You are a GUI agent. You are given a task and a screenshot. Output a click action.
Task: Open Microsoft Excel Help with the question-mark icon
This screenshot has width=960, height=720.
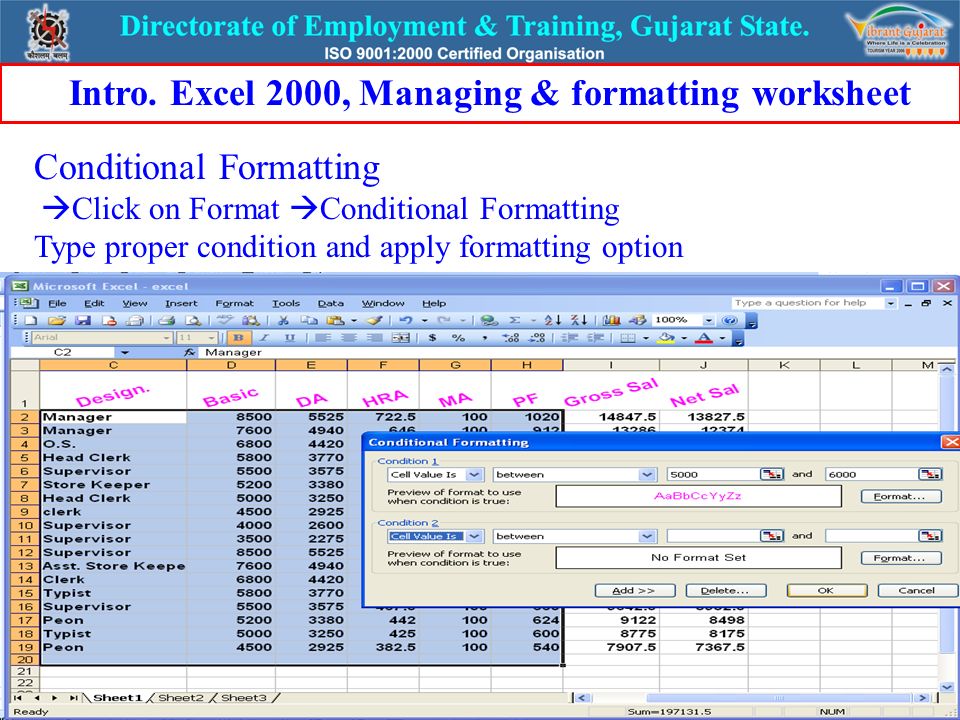click(729, 320)
